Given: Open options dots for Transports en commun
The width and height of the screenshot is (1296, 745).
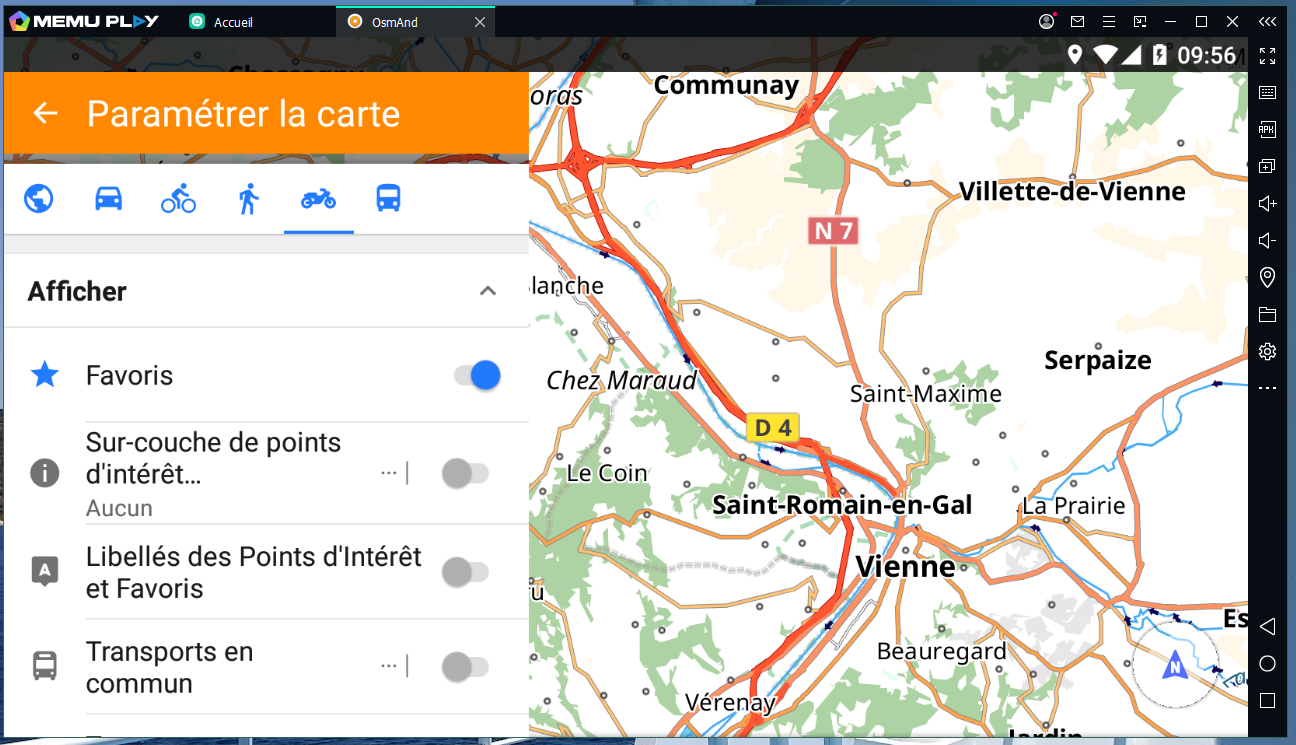Looking at the screenshot, I should click(x=389, y=667).
